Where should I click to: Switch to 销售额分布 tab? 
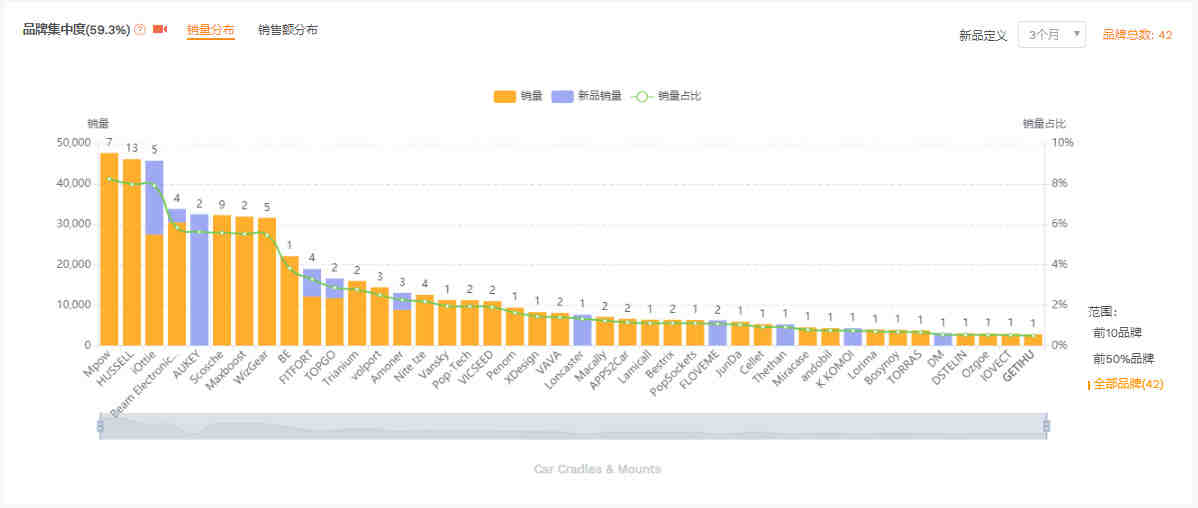(288, 30)
